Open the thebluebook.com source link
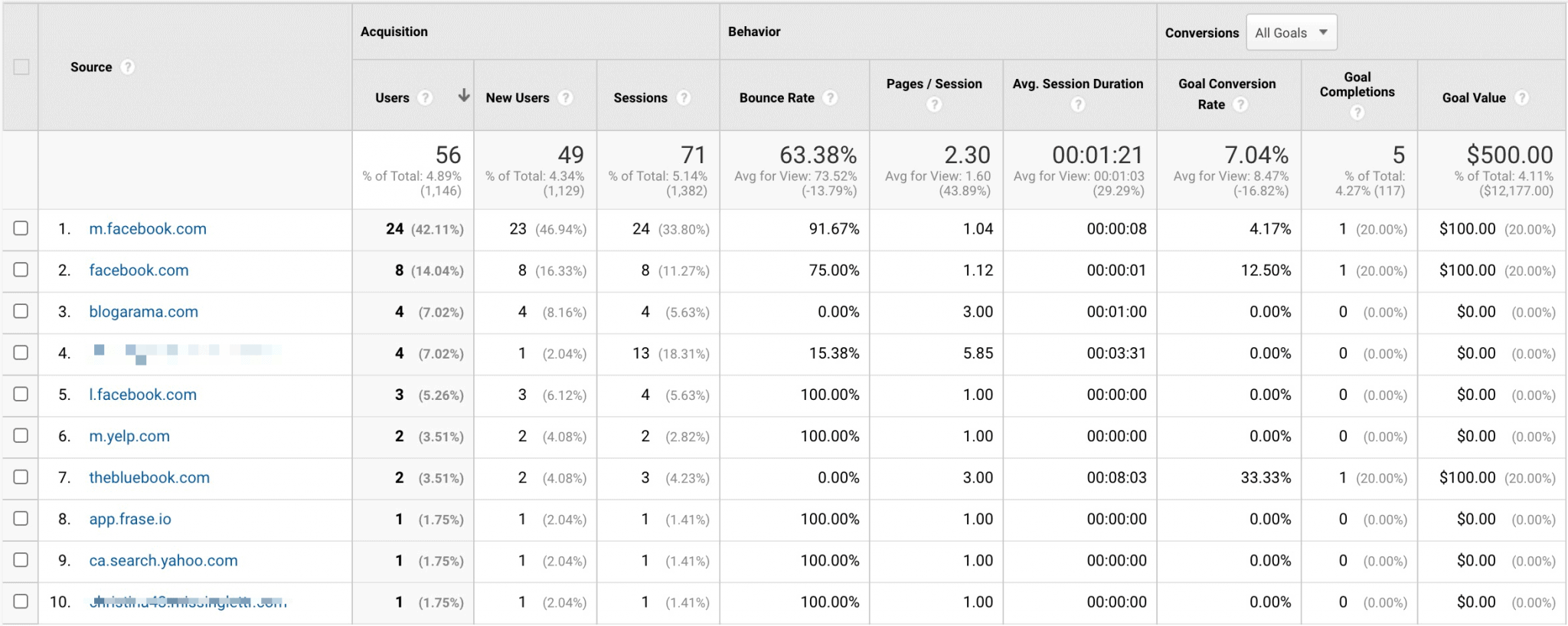Viewport: 1568px width, 626px height. 149,477
